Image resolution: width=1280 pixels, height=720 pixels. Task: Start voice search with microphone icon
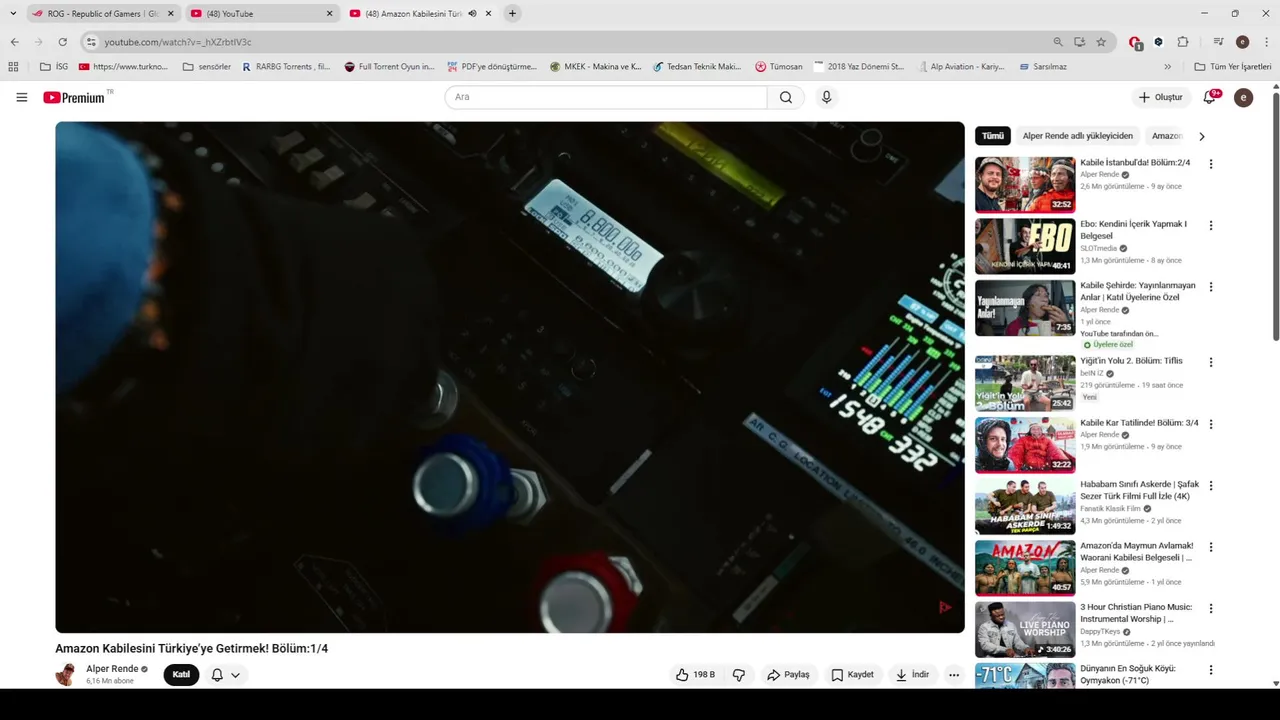pos(826,97)
